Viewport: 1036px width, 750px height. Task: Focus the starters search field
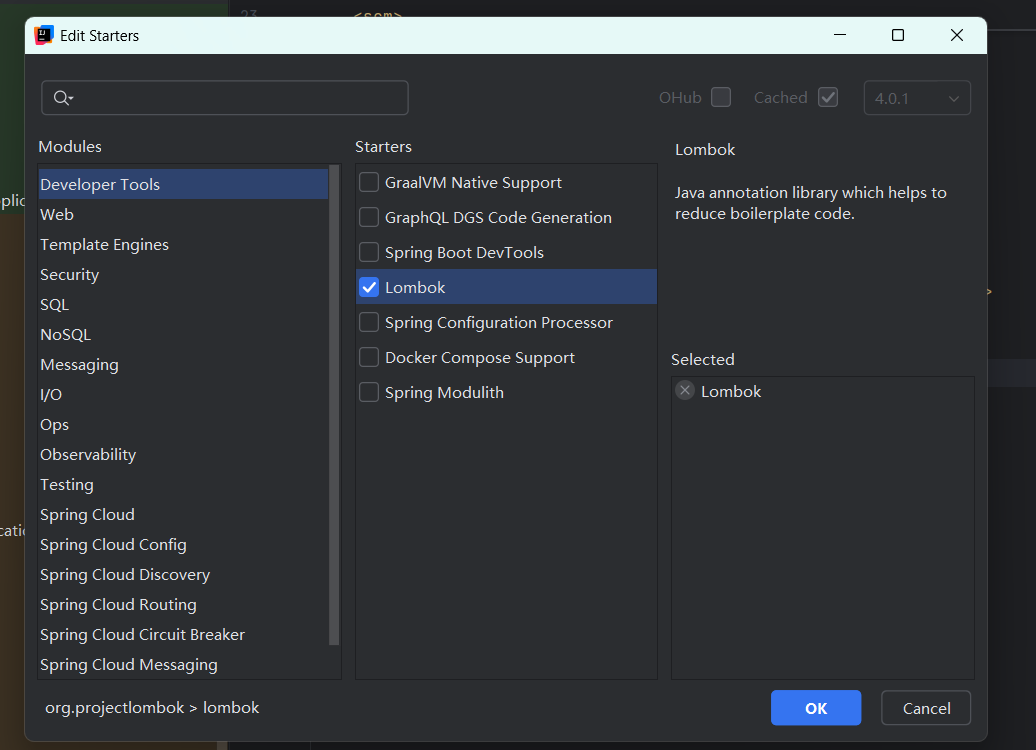pyautogui.click(x=225, y=98)
